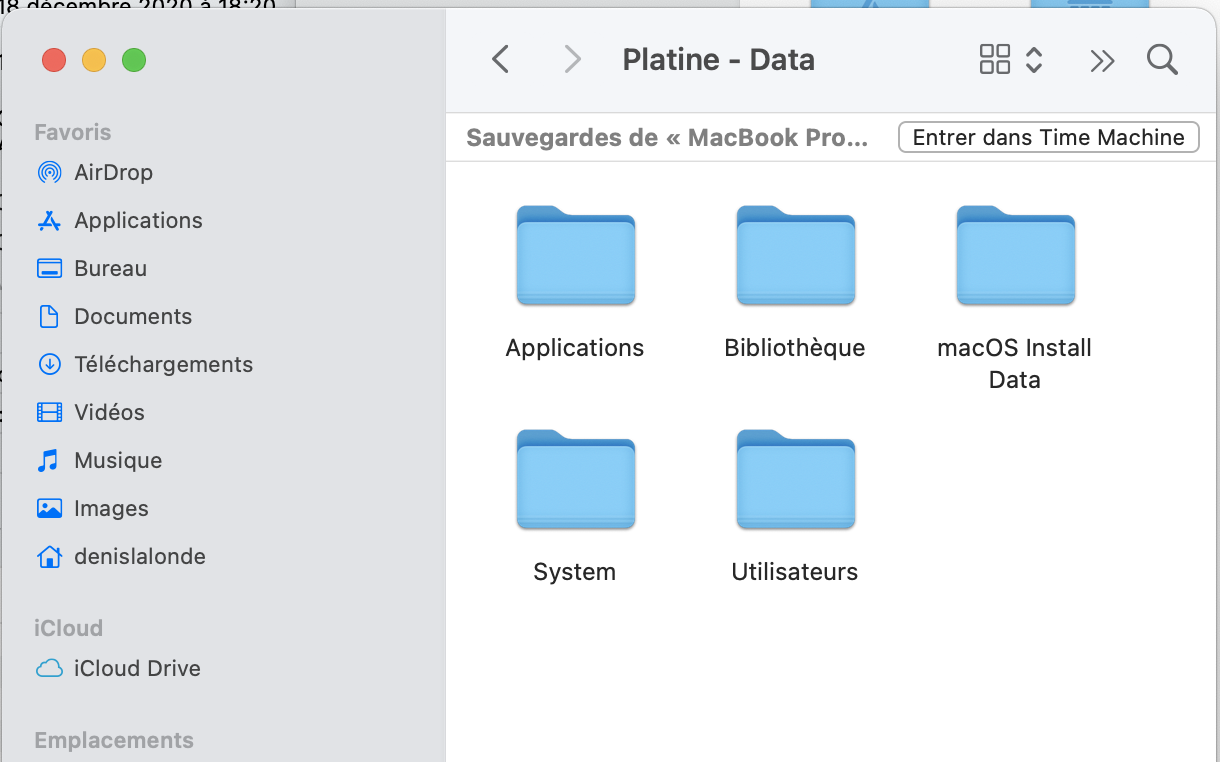Image resolution: width=1220 pixels, height=762 pixels.
Task: Expand hidden toolbar items with double chevron
Action: [x=1102, y=61]
